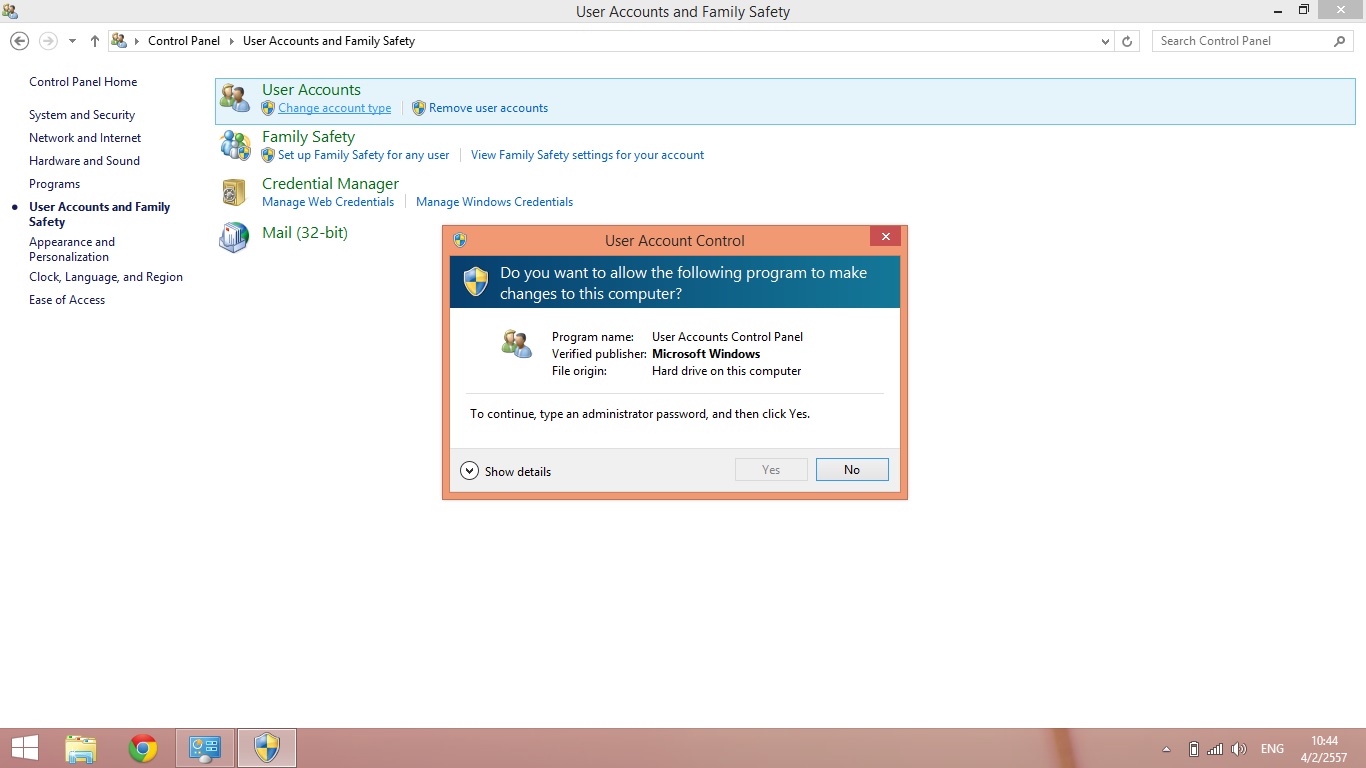Click the Family Safety category icon
The image size is (1366, 768).
click(x=235, y=145)
